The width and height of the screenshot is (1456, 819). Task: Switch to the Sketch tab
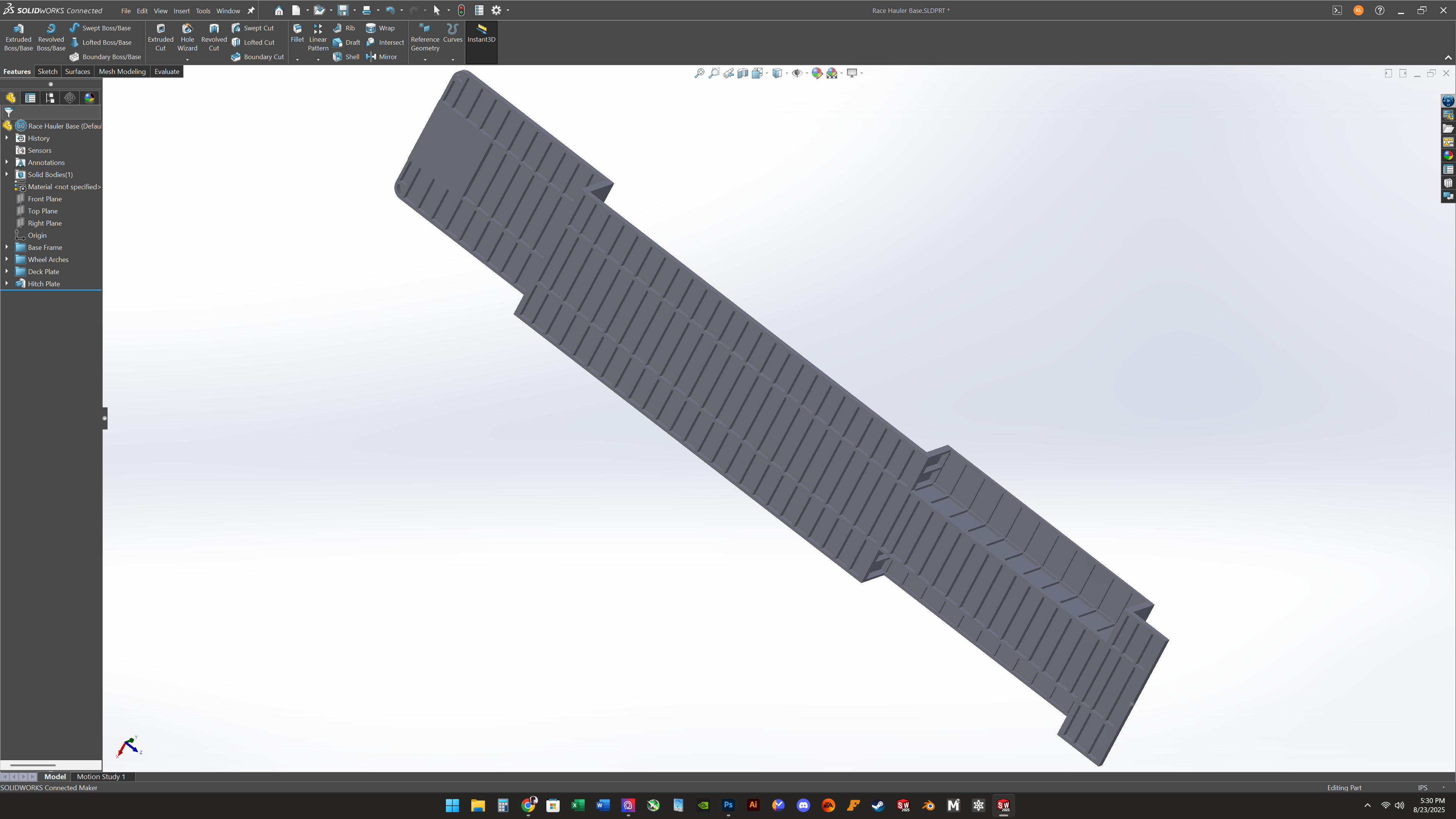[x=47, y=71]
